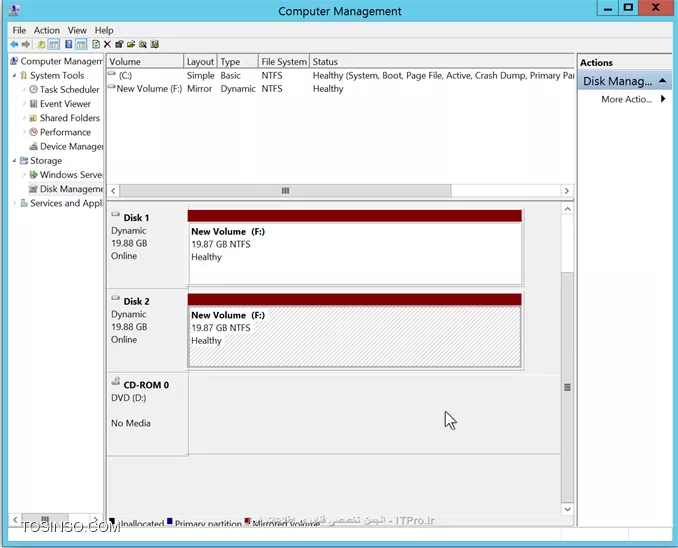Click the Event Viewer icon in tree
The width and height of the screenshot is (678, 548).
(x=33, y=104)
